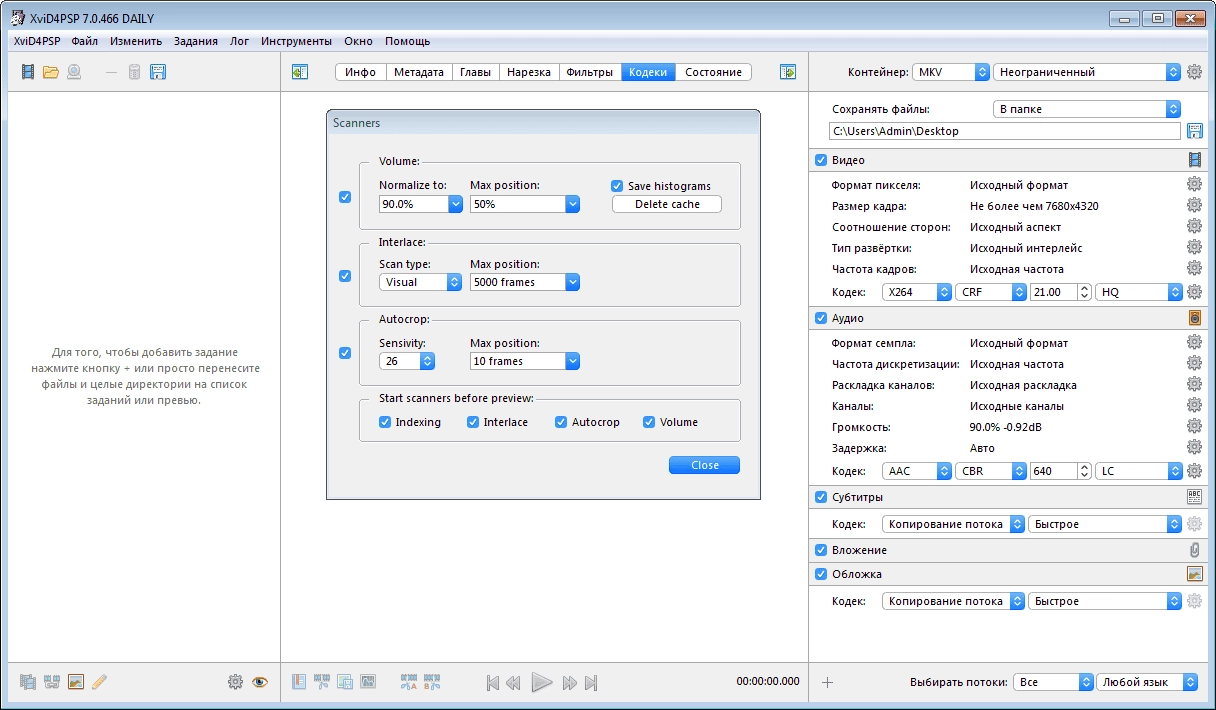The width and height of the screenshot is (1216, 710).
Task: Close the Scanners dialog with Close button
Action: [x=704, y=465]
